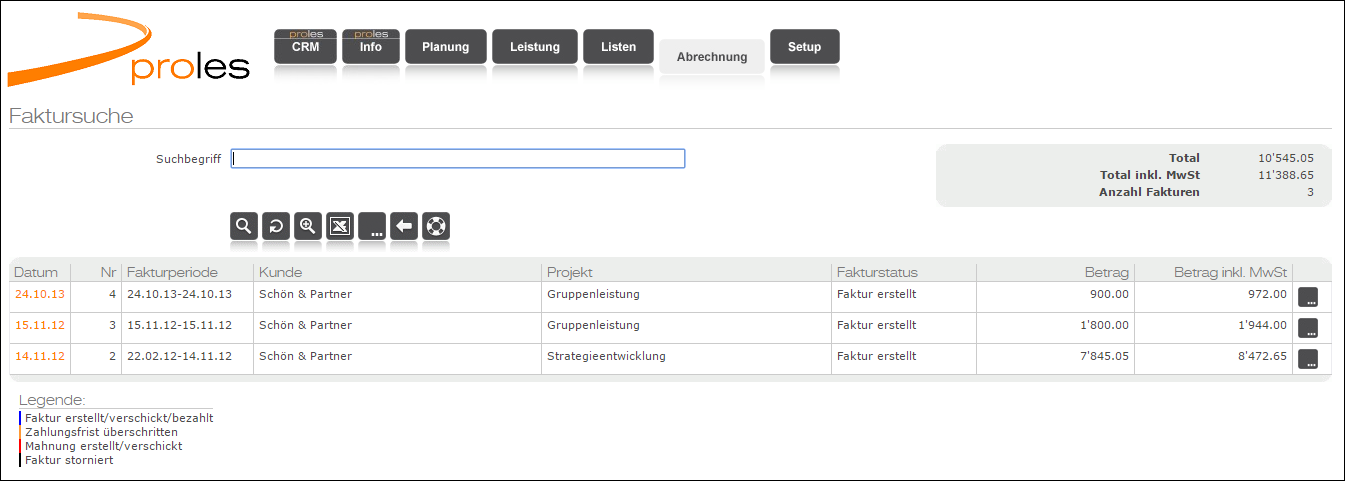Click the amount 972.00 cell

pyautogui.click(x=1267, y=294)
